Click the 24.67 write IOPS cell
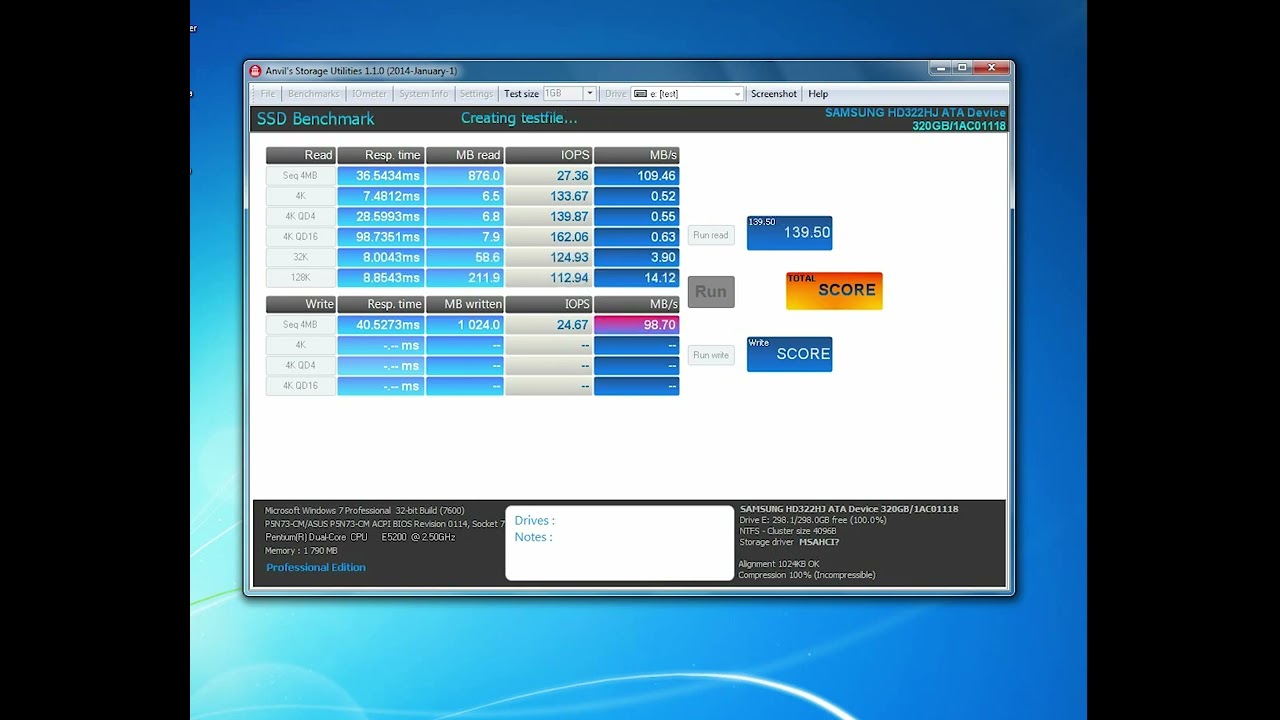Viewport: 1280px width, 720px height. click(549, 325)
